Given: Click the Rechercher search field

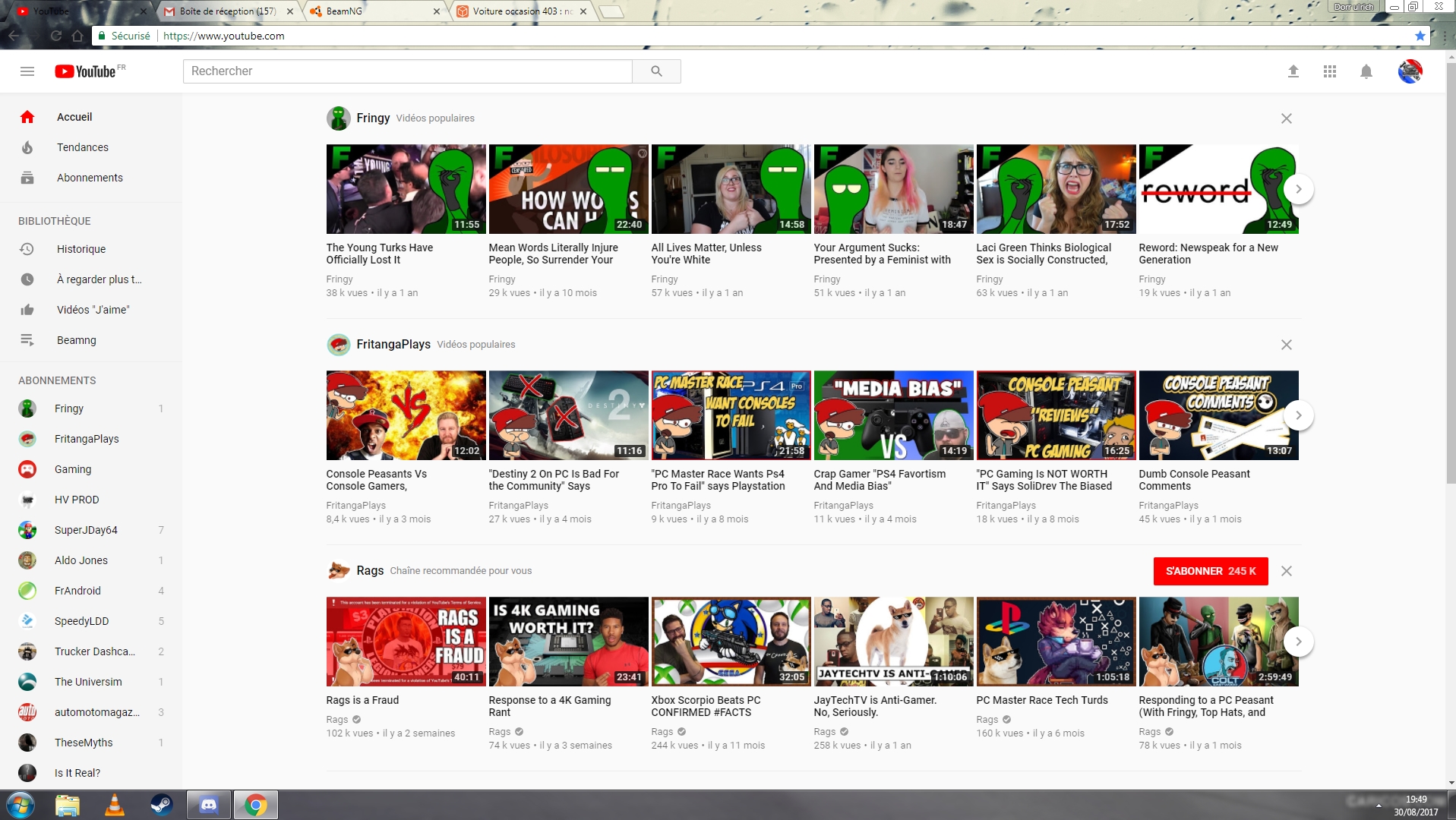Looking at the screenshot, I should (x=408, y=71).
